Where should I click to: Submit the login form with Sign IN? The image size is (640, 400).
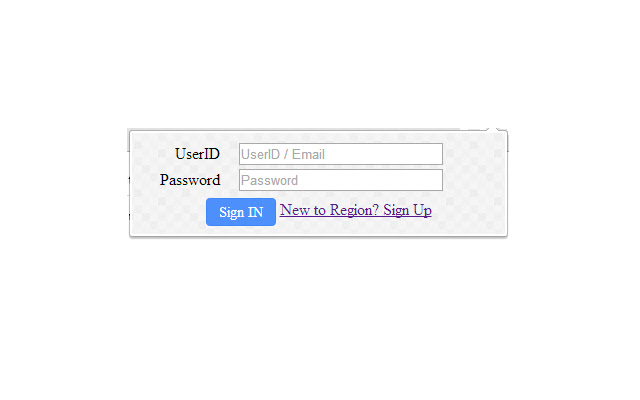[x=241, y=212]
